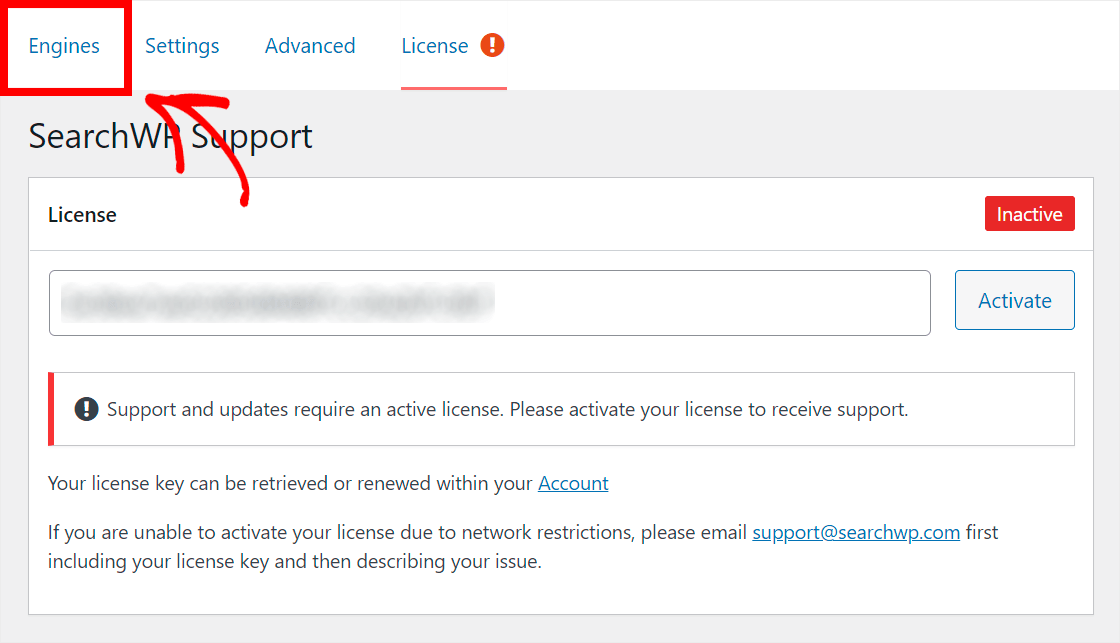Click the support@searchwp.com email link
This screenshot has width=1120, height=643.
856,532
